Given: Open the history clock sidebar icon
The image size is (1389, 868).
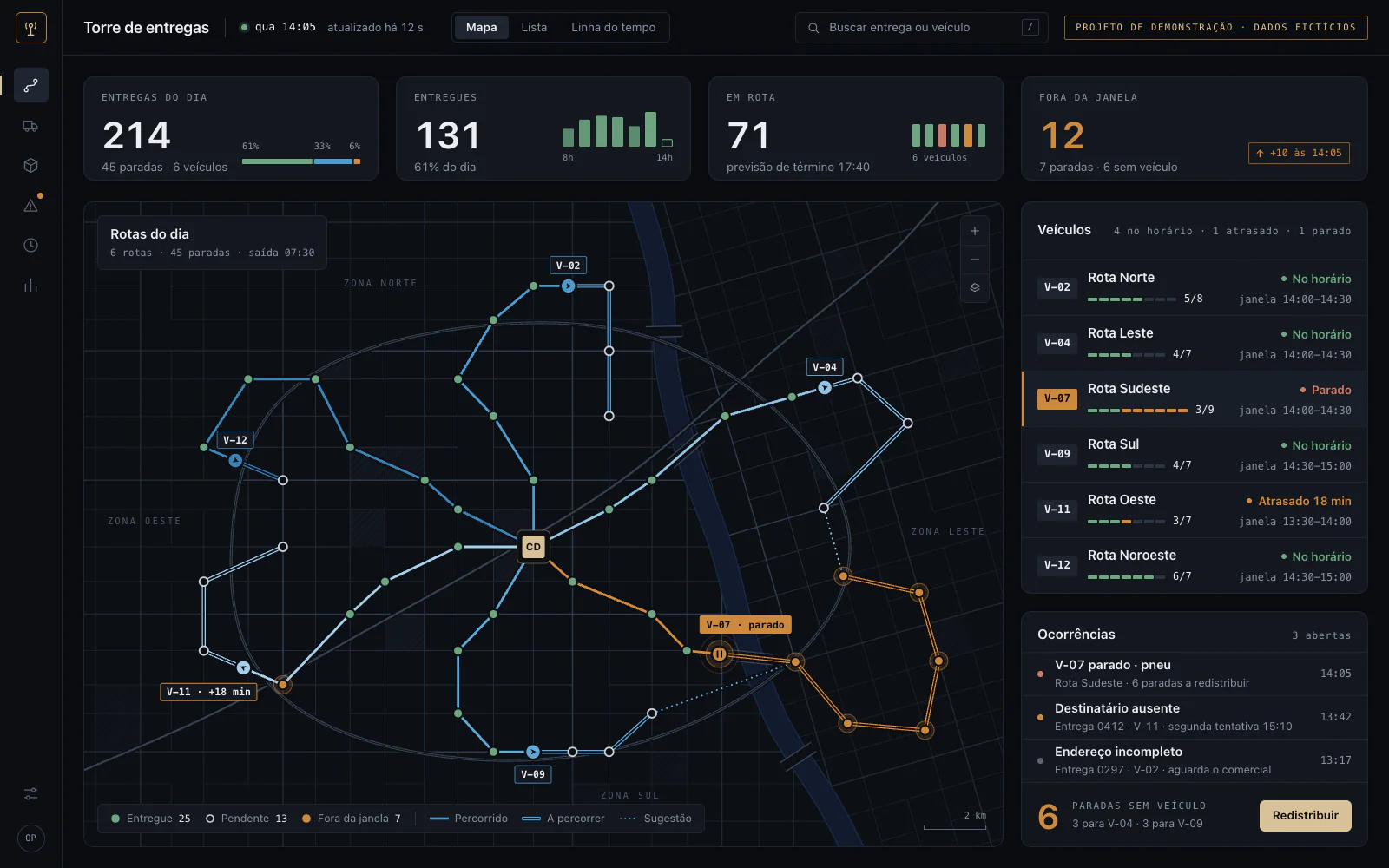Looking at the screenshot, I should click(x=30, y=246).
